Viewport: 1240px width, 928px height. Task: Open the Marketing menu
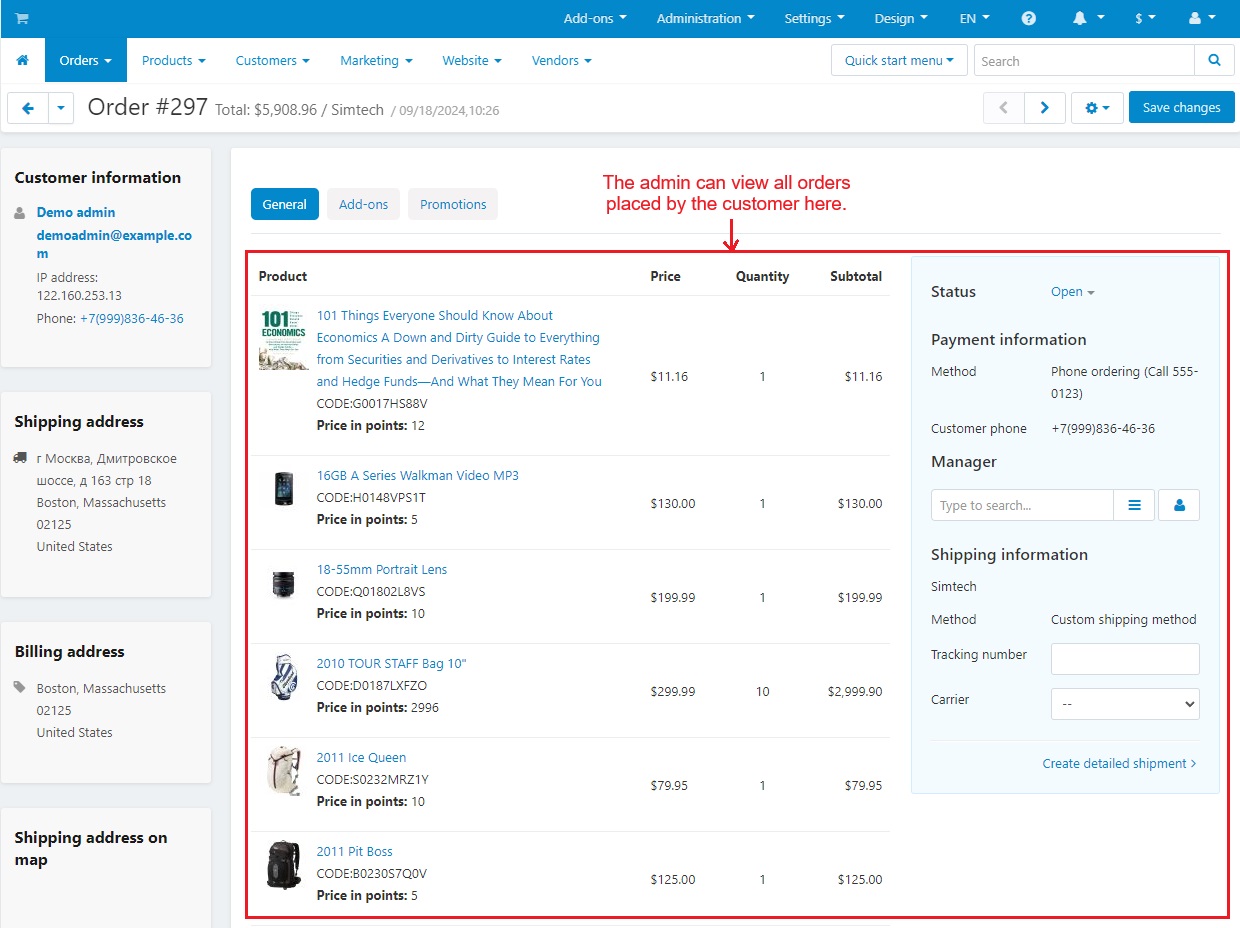pos(376,61)
